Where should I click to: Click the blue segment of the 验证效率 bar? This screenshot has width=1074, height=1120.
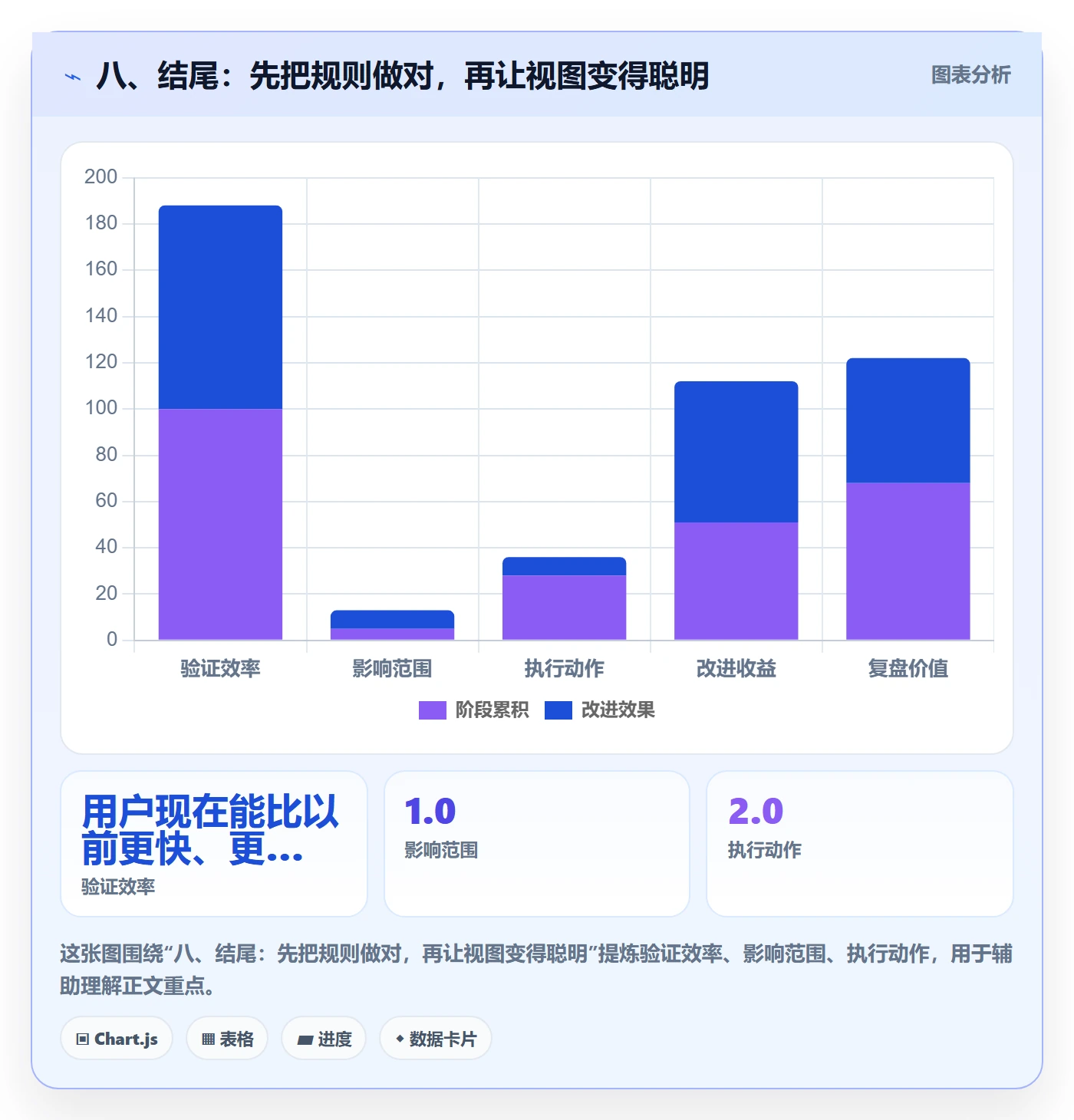coord(220,307)
